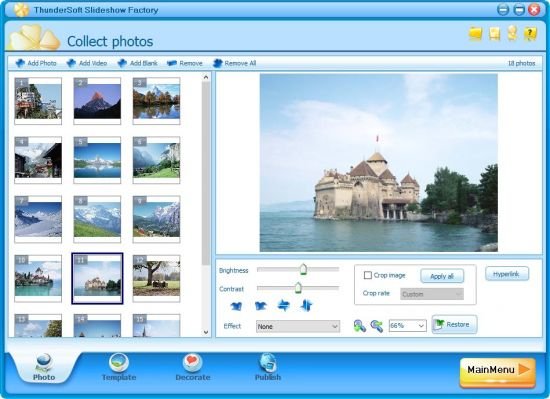
Task: Enable the Crop image checkbox
Action: (x=368, y=275)
